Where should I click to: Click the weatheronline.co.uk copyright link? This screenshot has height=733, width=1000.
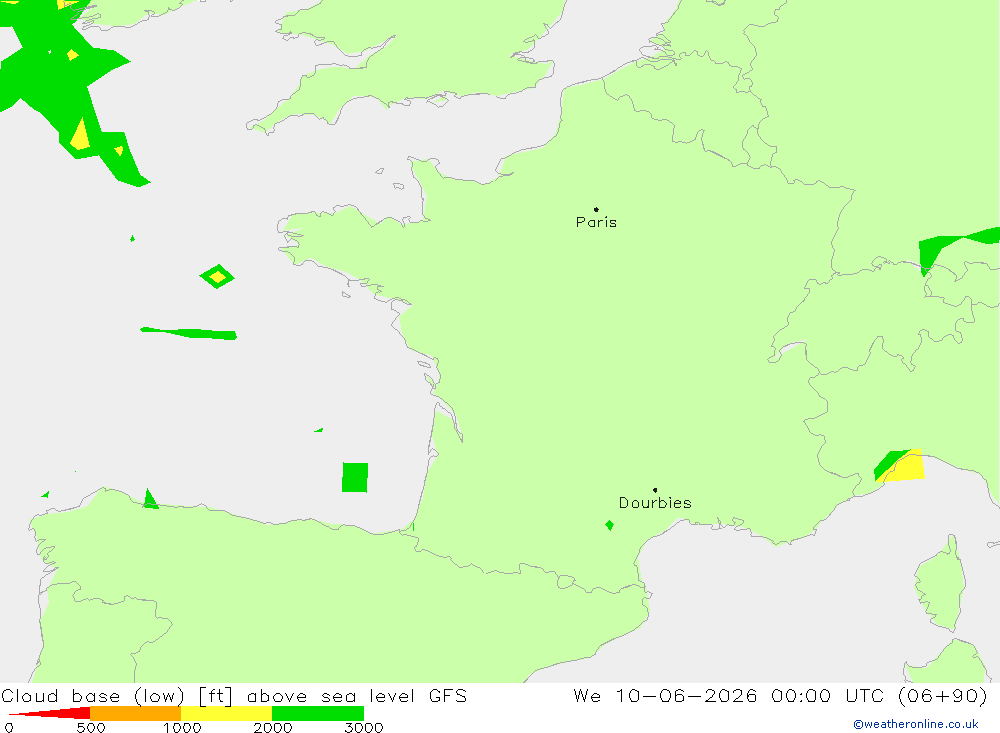pyautogui.click(x=916, y=724)
